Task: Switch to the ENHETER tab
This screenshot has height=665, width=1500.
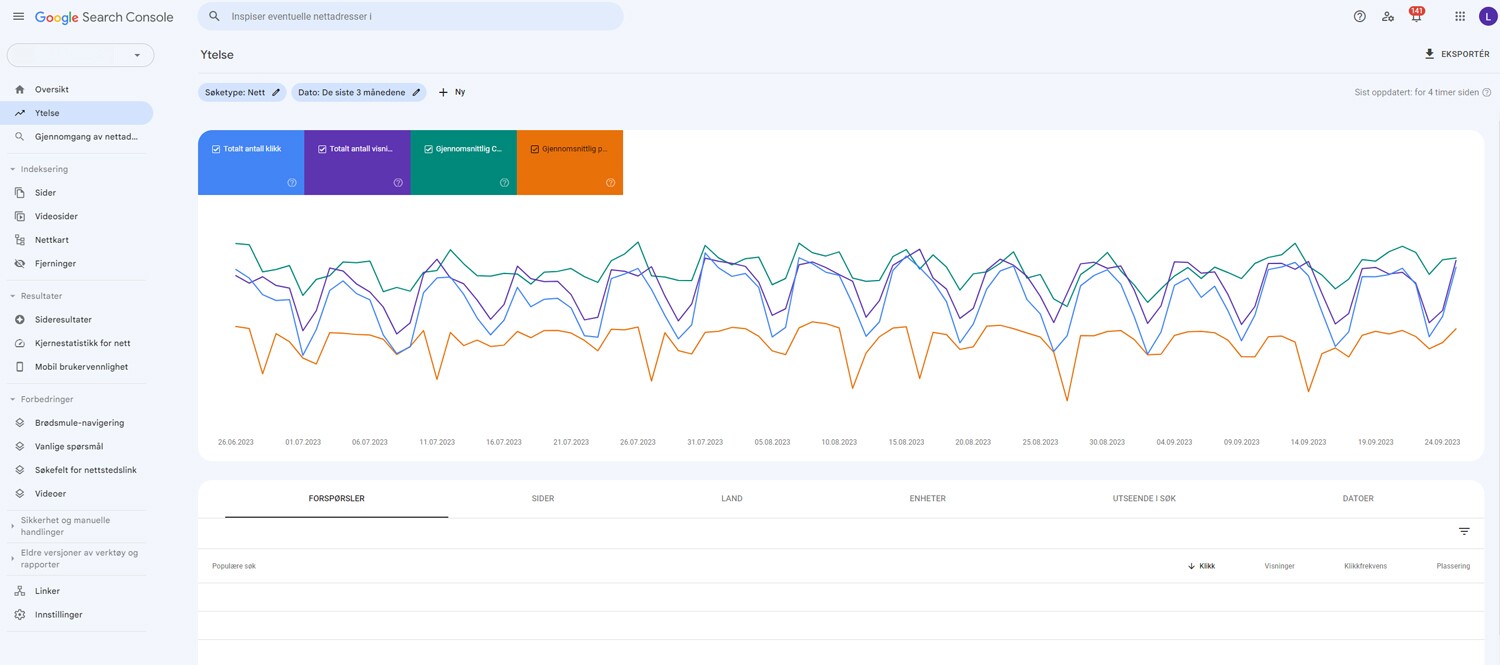Action: (x=926, y=497)
